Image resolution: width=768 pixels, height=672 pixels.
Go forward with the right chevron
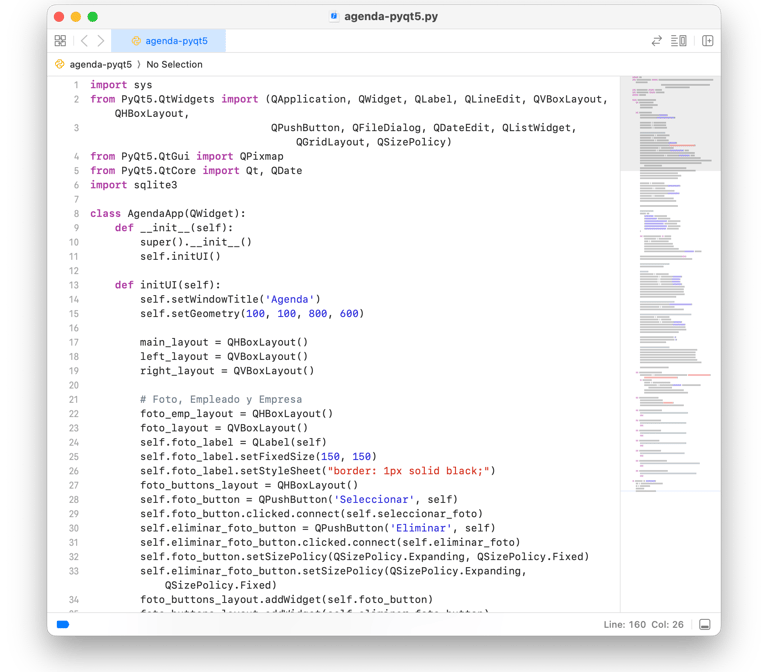click(x=100, y=41)
